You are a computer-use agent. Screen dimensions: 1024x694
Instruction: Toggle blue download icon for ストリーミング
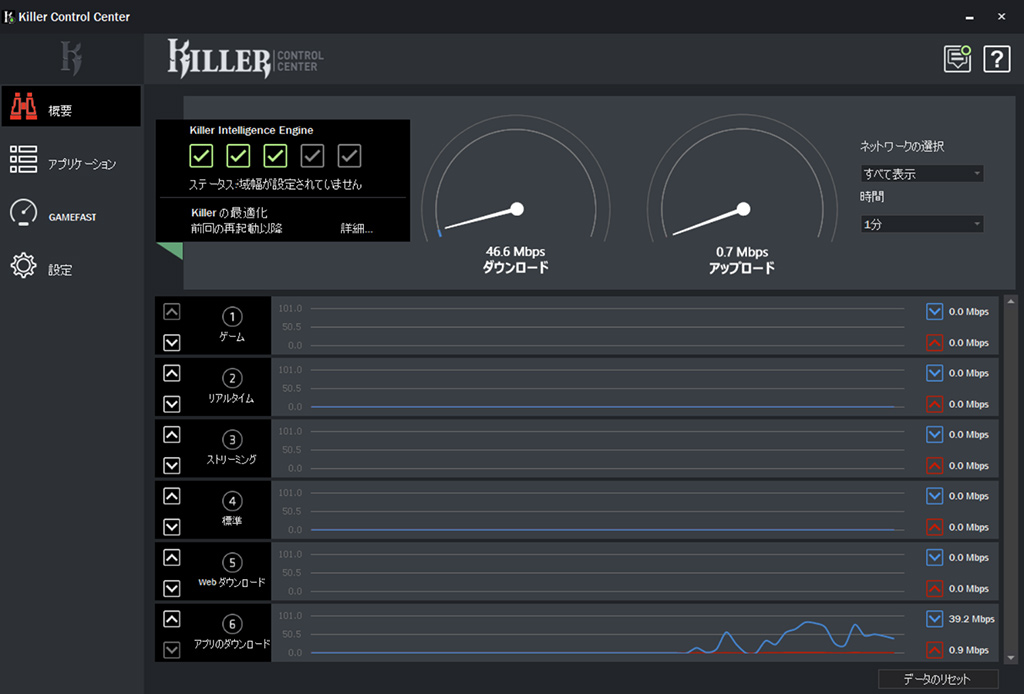935,434
